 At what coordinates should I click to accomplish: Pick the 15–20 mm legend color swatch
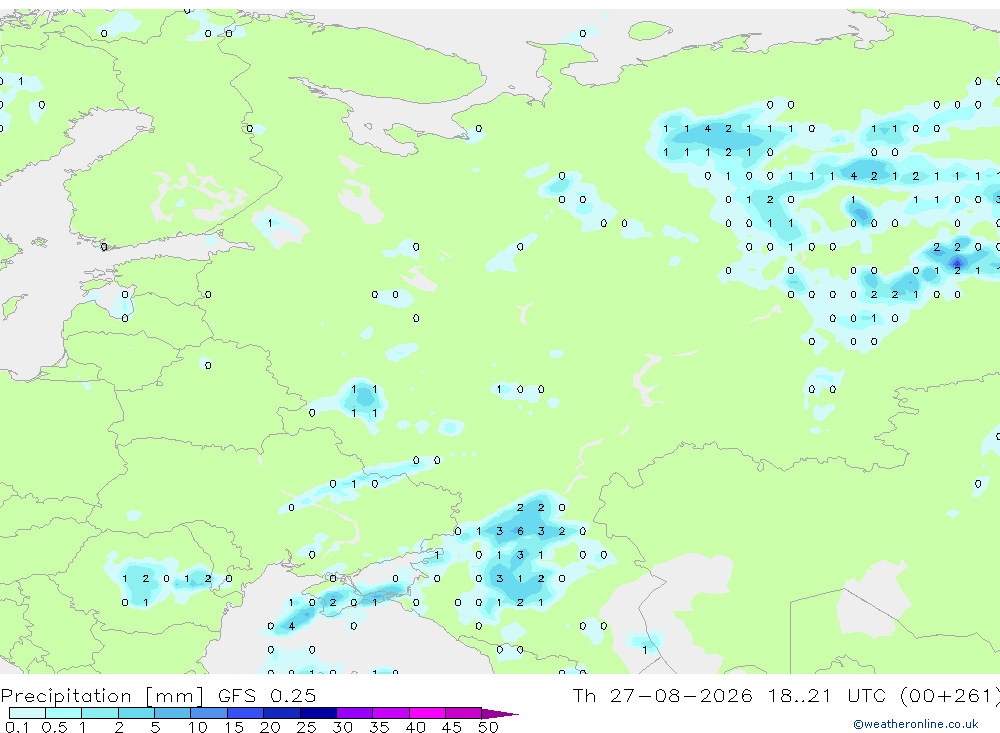pos(246,713)
